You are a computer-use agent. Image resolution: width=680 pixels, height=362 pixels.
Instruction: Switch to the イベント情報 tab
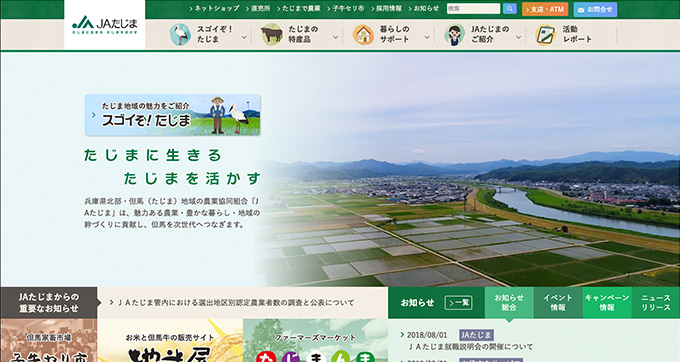point(558,303)
